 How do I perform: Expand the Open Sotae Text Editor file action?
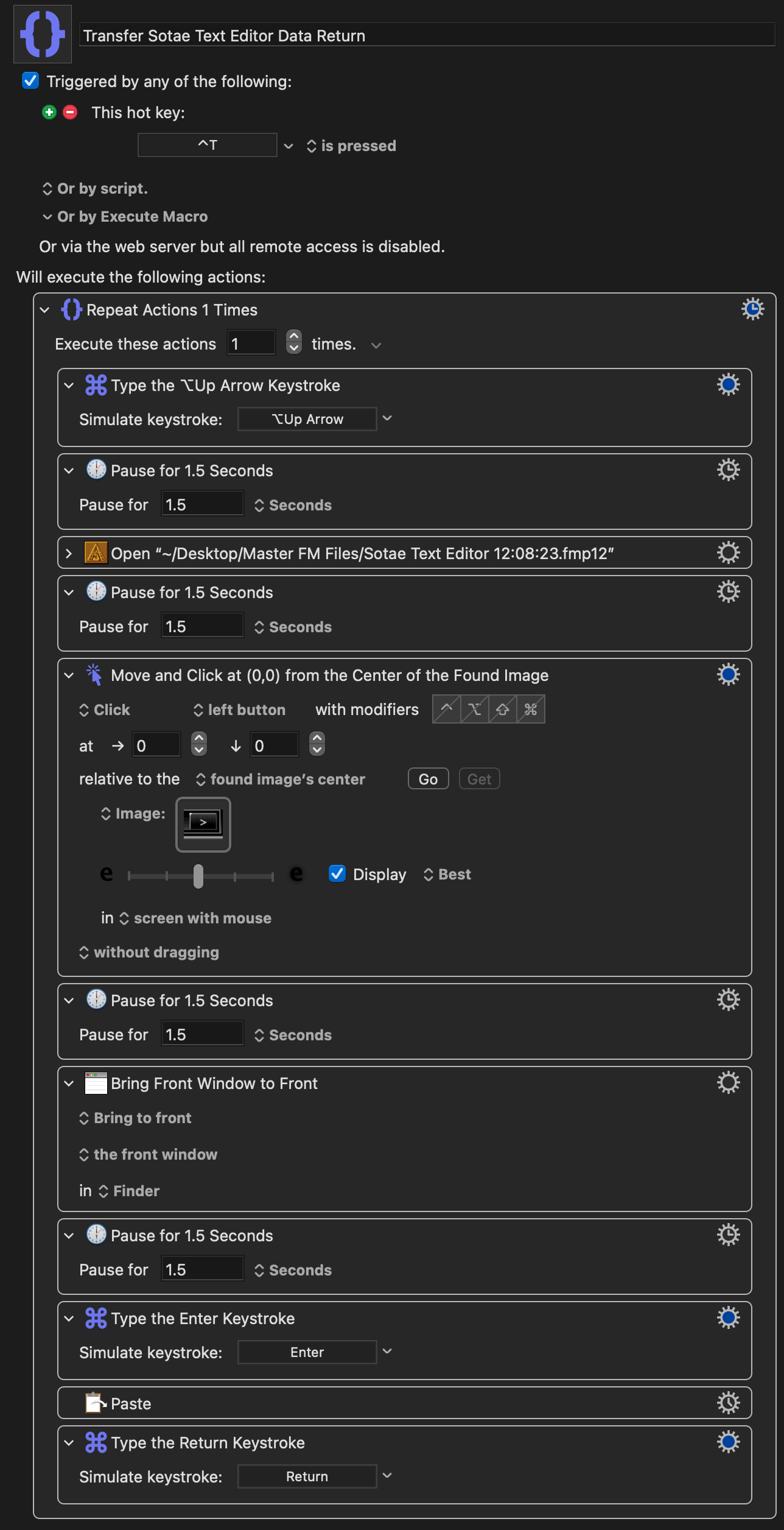point(69,553)
